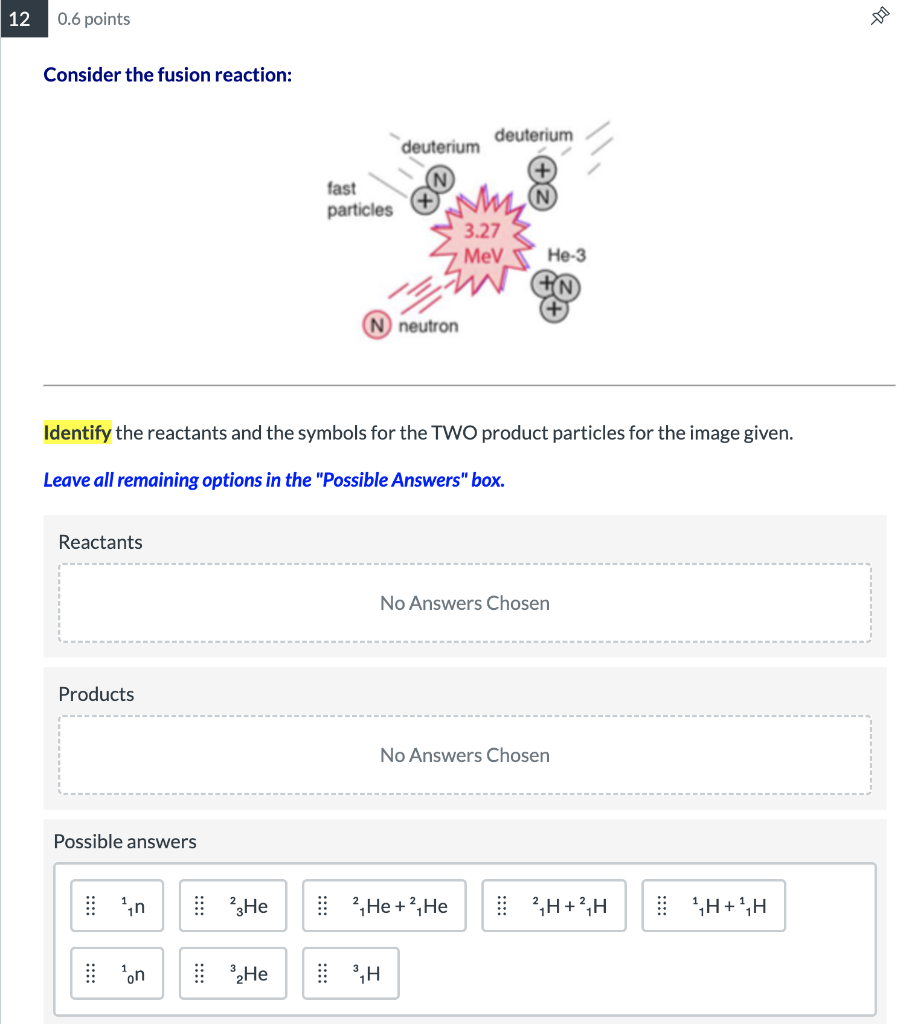Click the drag handle on ¹₁H + ¹₁H chip
Viewport: 912px width, 1024px height.
[x=661, y=905]
